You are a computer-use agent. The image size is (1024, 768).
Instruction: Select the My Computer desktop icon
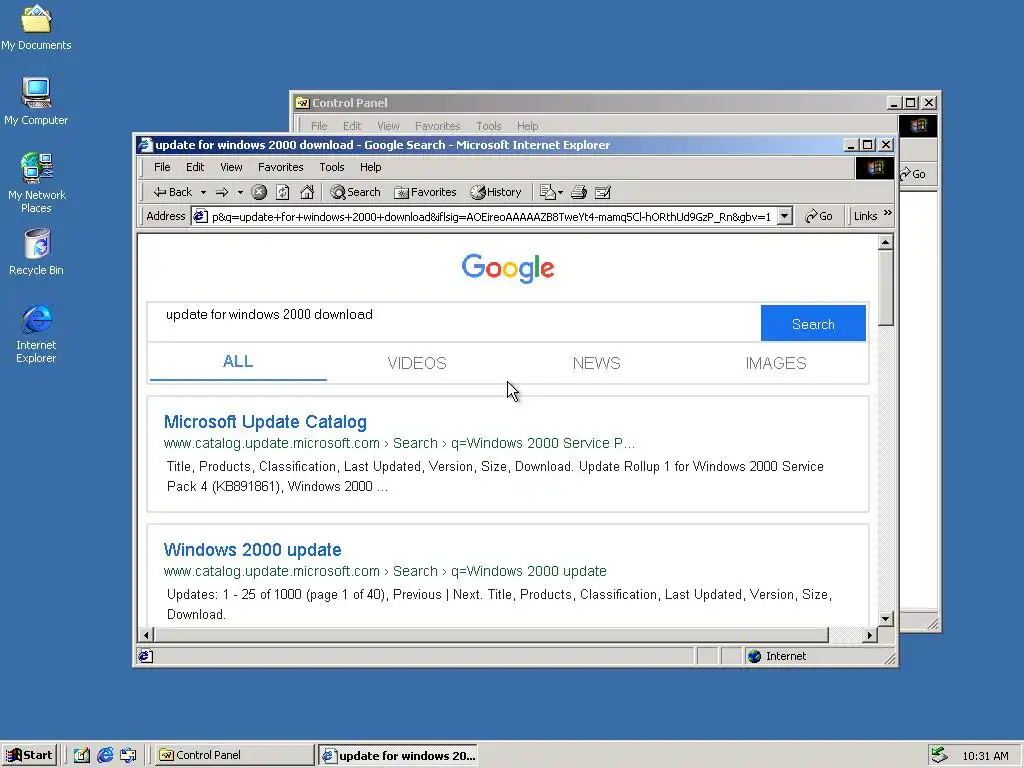click(x=36, y=101)
